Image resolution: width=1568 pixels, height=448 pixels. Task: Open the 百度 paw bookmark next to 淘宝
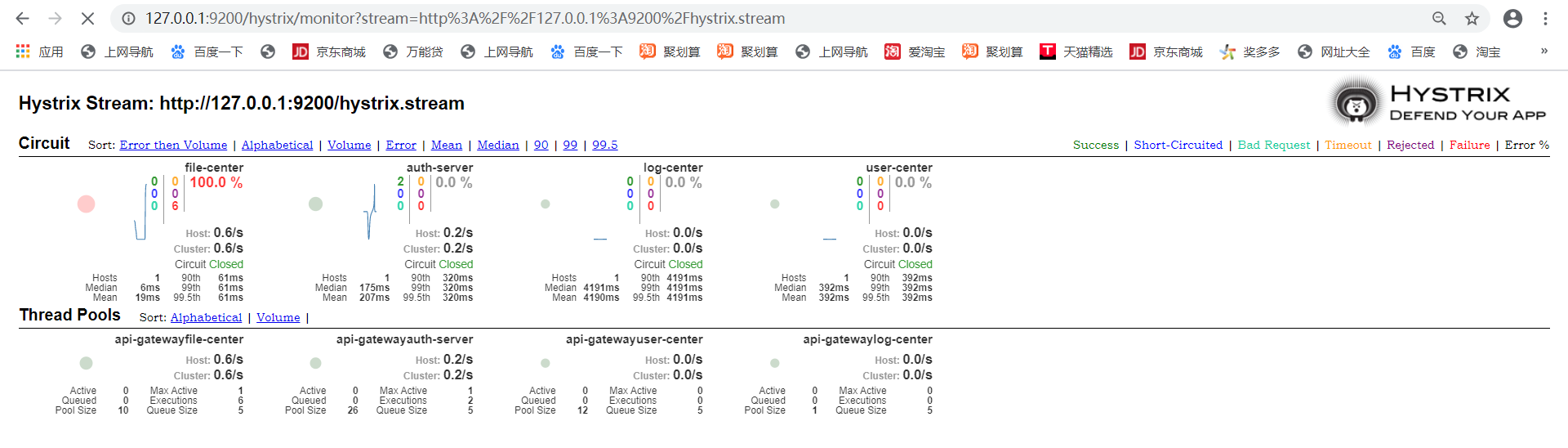tap(1411, 52)
